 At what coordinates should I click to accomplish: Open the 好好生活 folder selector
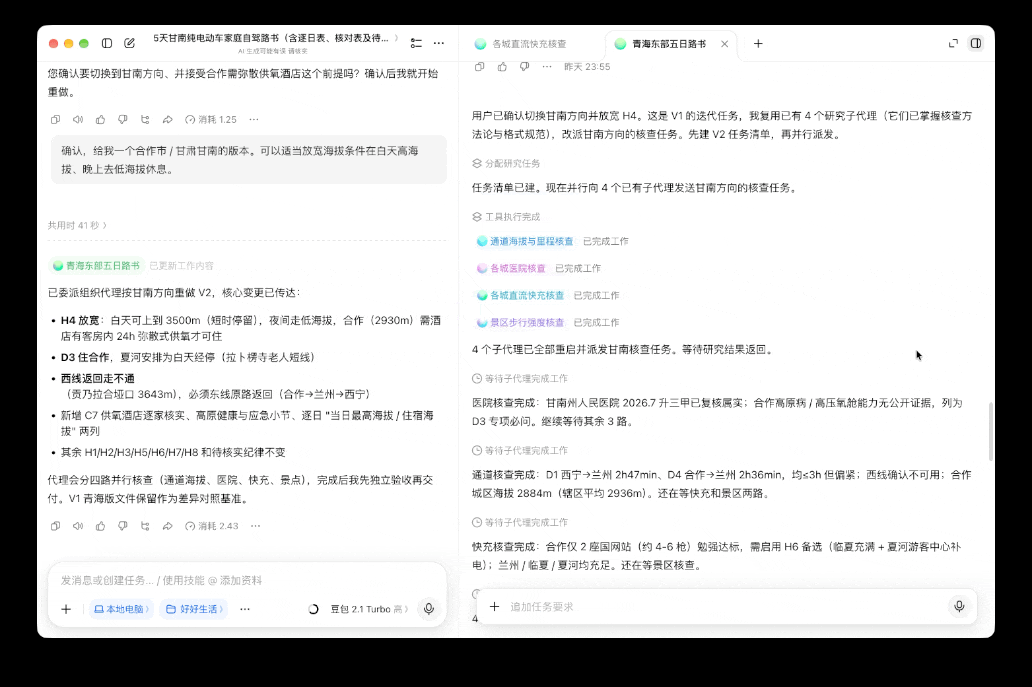194,609
